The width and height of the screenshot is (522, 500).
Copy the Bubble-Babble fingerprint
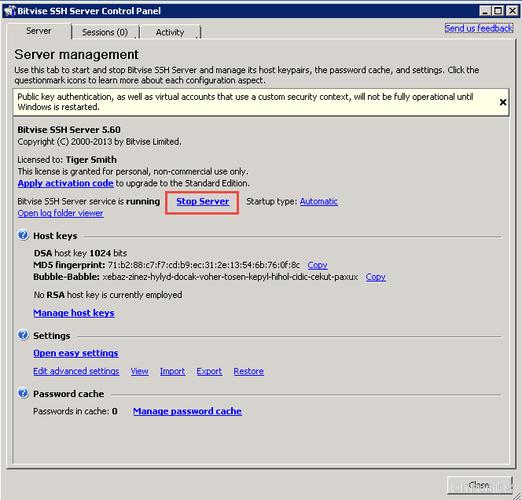[x=375, y=277]
